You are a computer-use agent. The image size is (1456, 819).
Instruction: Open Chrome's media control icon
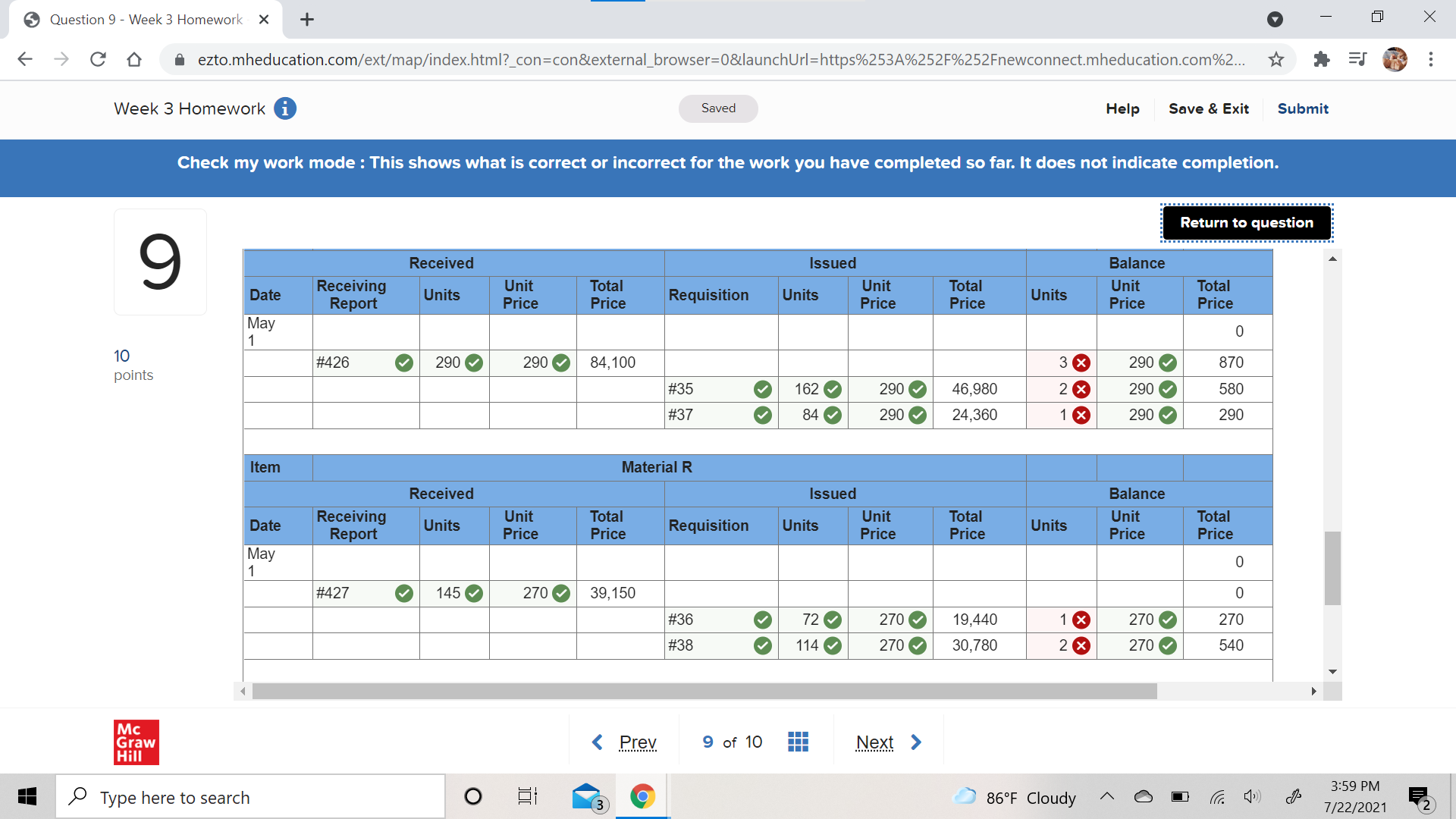[1357, 59]
